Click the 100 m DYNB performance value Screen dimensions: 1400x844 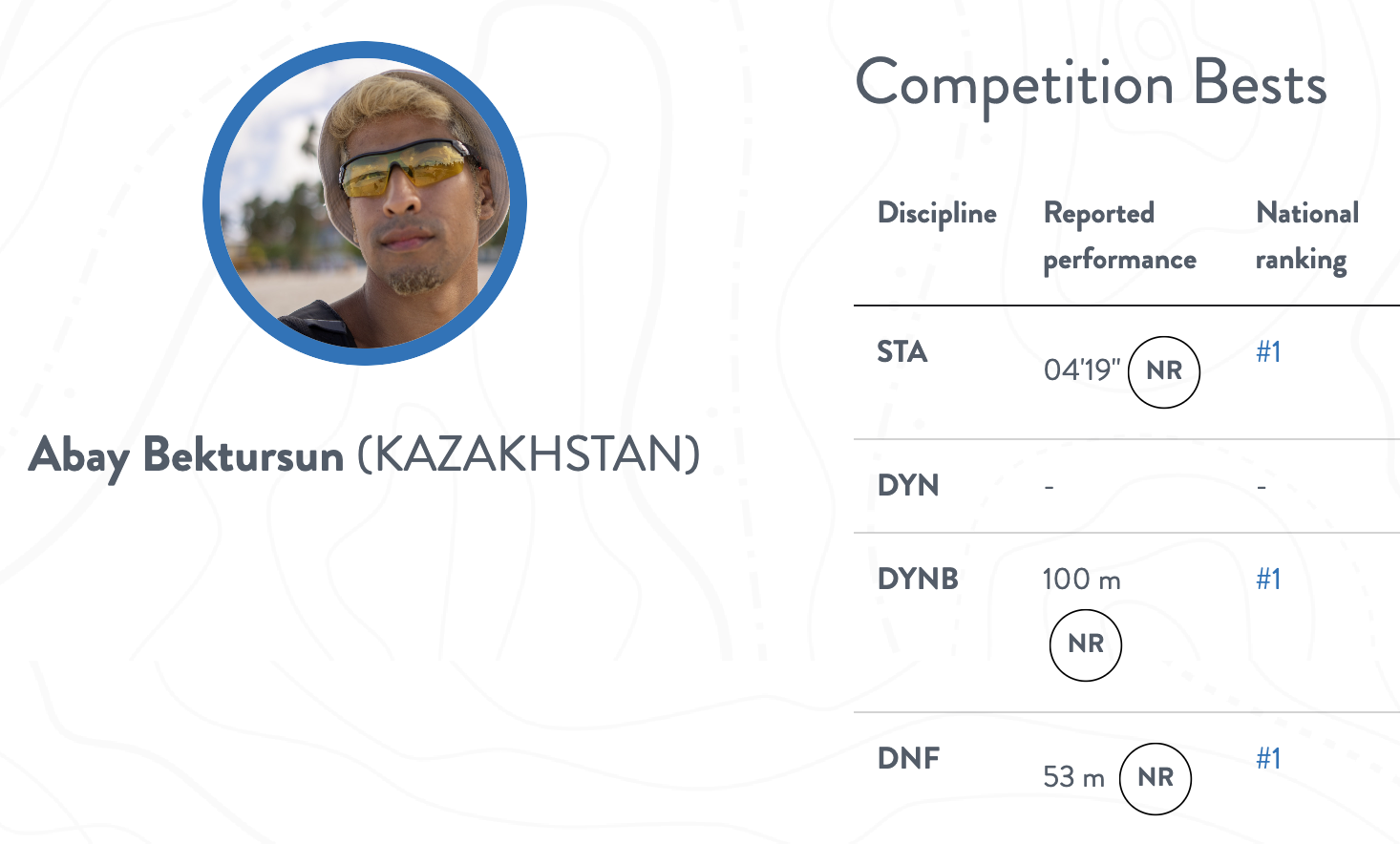tap(1081, 580)
